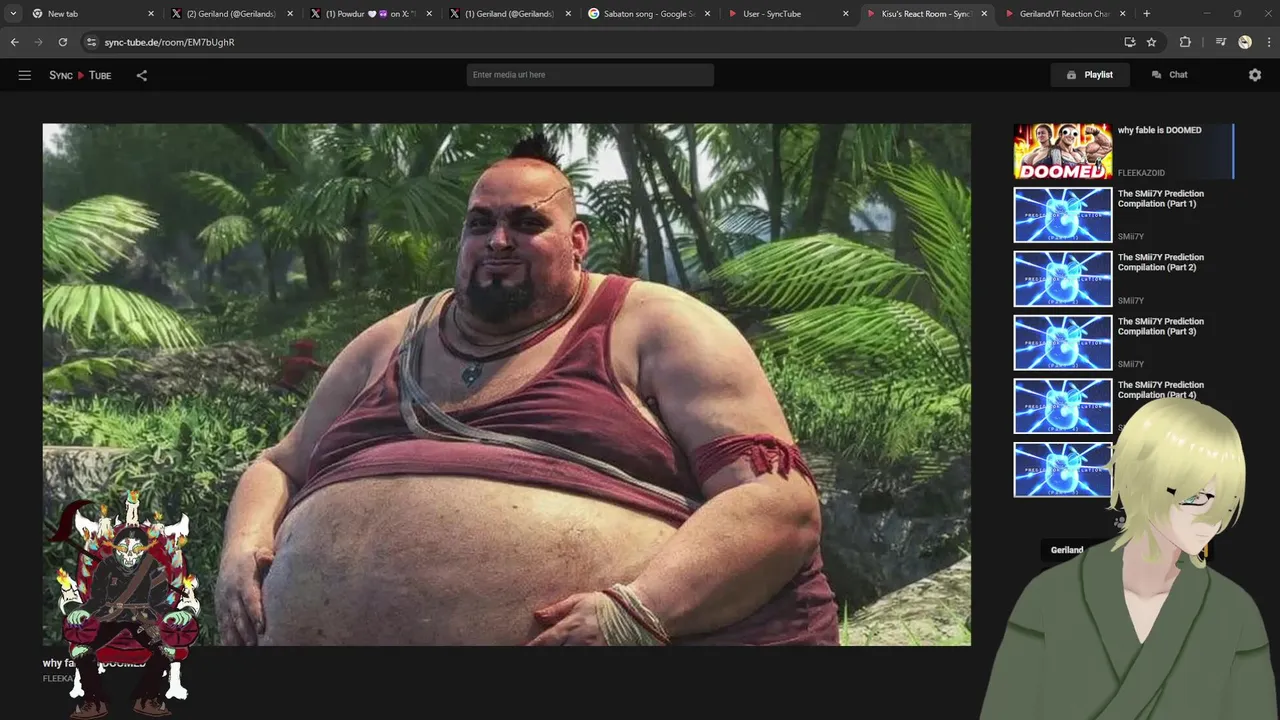Click the FLEEKAZOID channel name in playlist
The width and height of the screenshot is (1280, 720).
[x=1141, y=173]
